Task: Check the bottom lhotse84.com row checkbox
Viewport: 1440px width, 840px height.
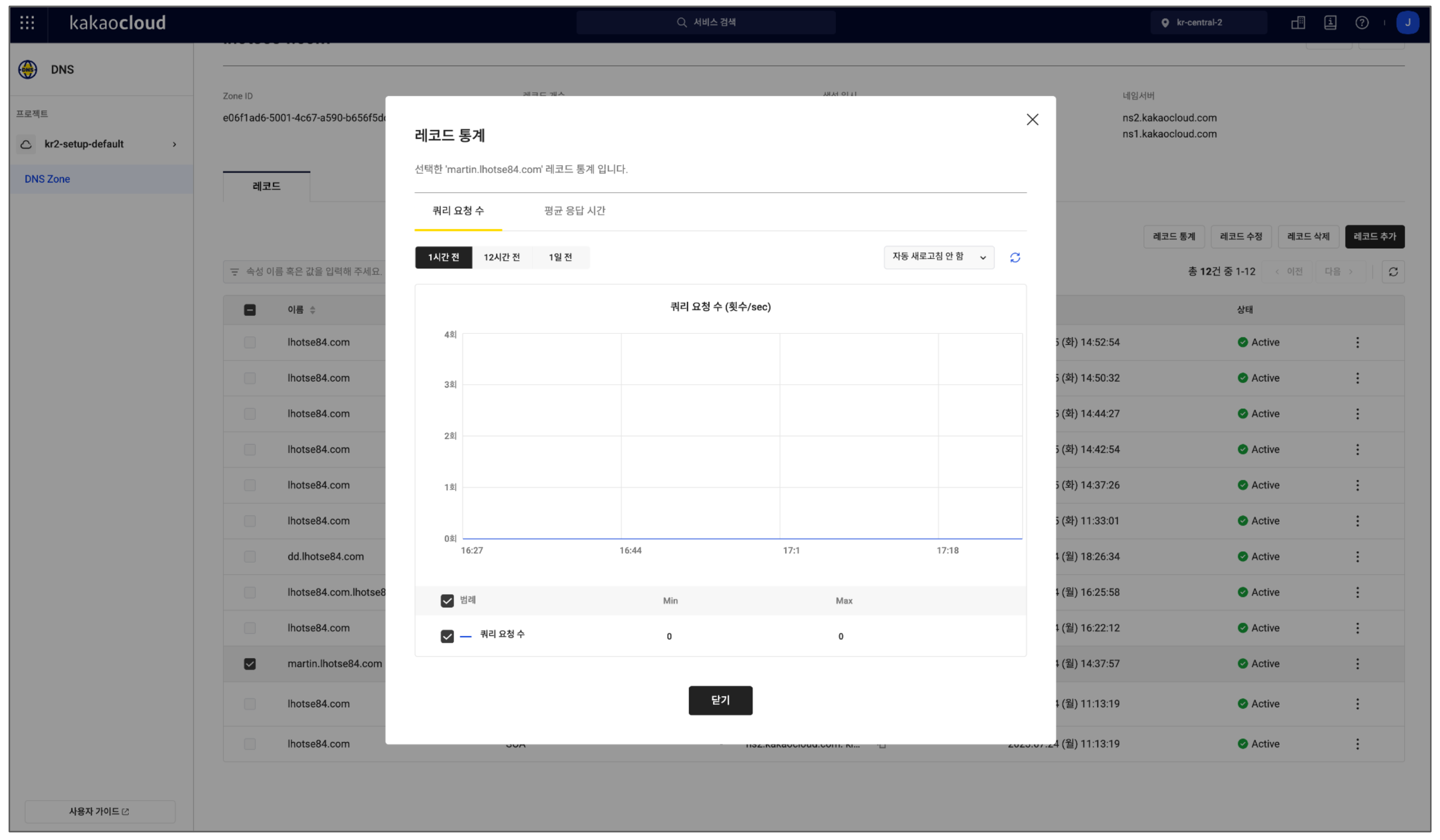Action: (250, 744)
